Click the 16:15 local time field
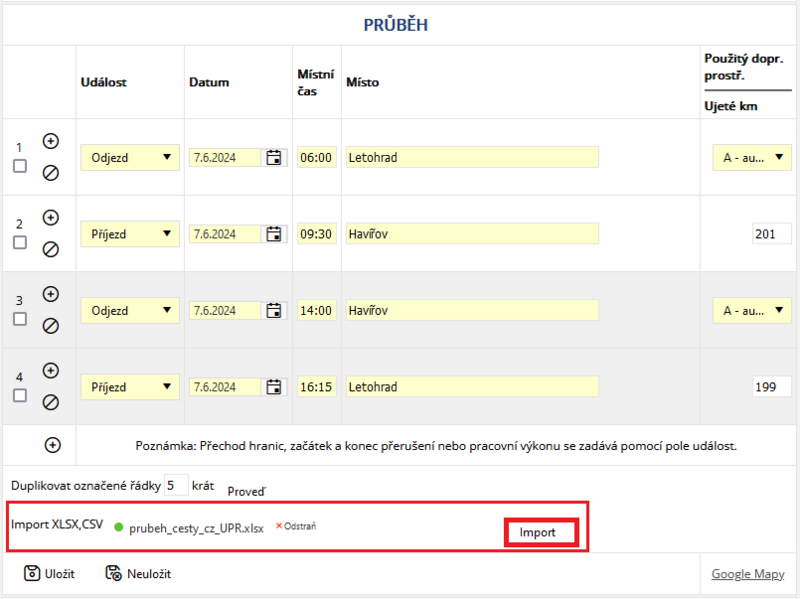Image resolution: width=800 pixels, height=599 pixels. coord(316,387)
